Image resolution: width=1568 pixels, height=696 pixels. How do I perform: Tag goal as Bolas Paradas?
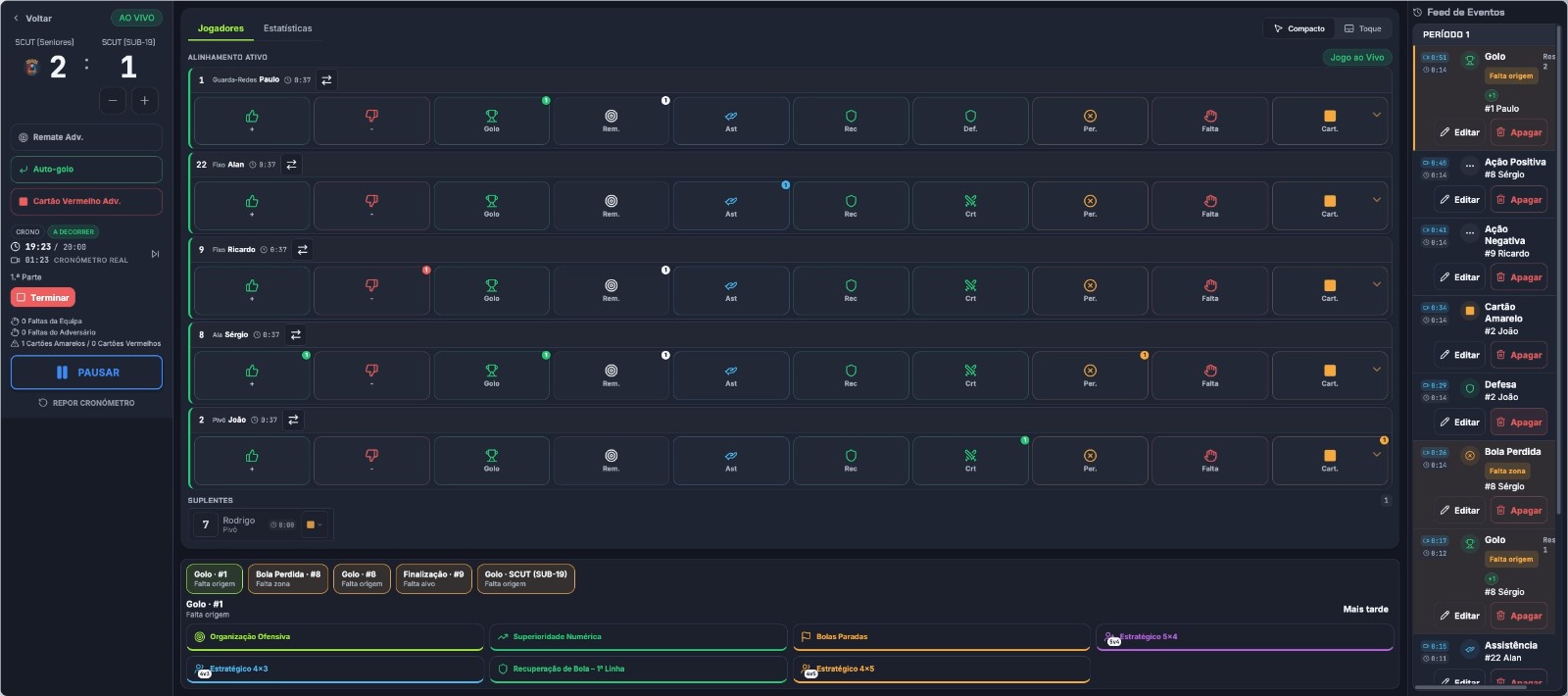tap(942, 637)
